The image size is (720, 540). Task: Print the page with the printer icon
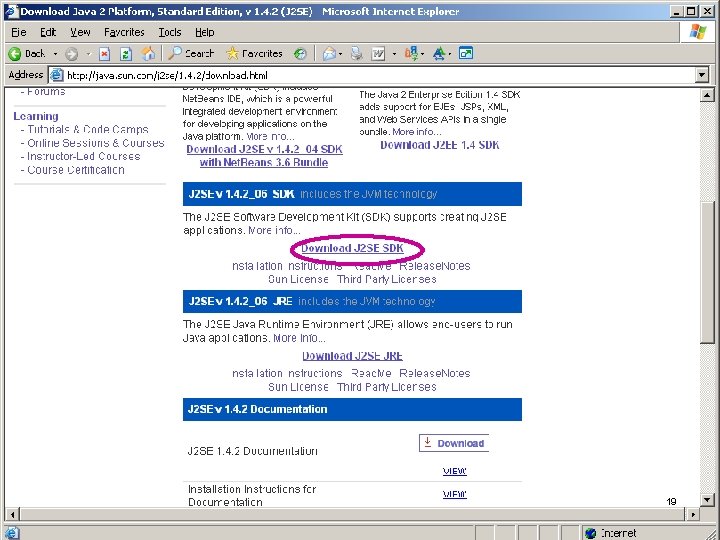356,54
